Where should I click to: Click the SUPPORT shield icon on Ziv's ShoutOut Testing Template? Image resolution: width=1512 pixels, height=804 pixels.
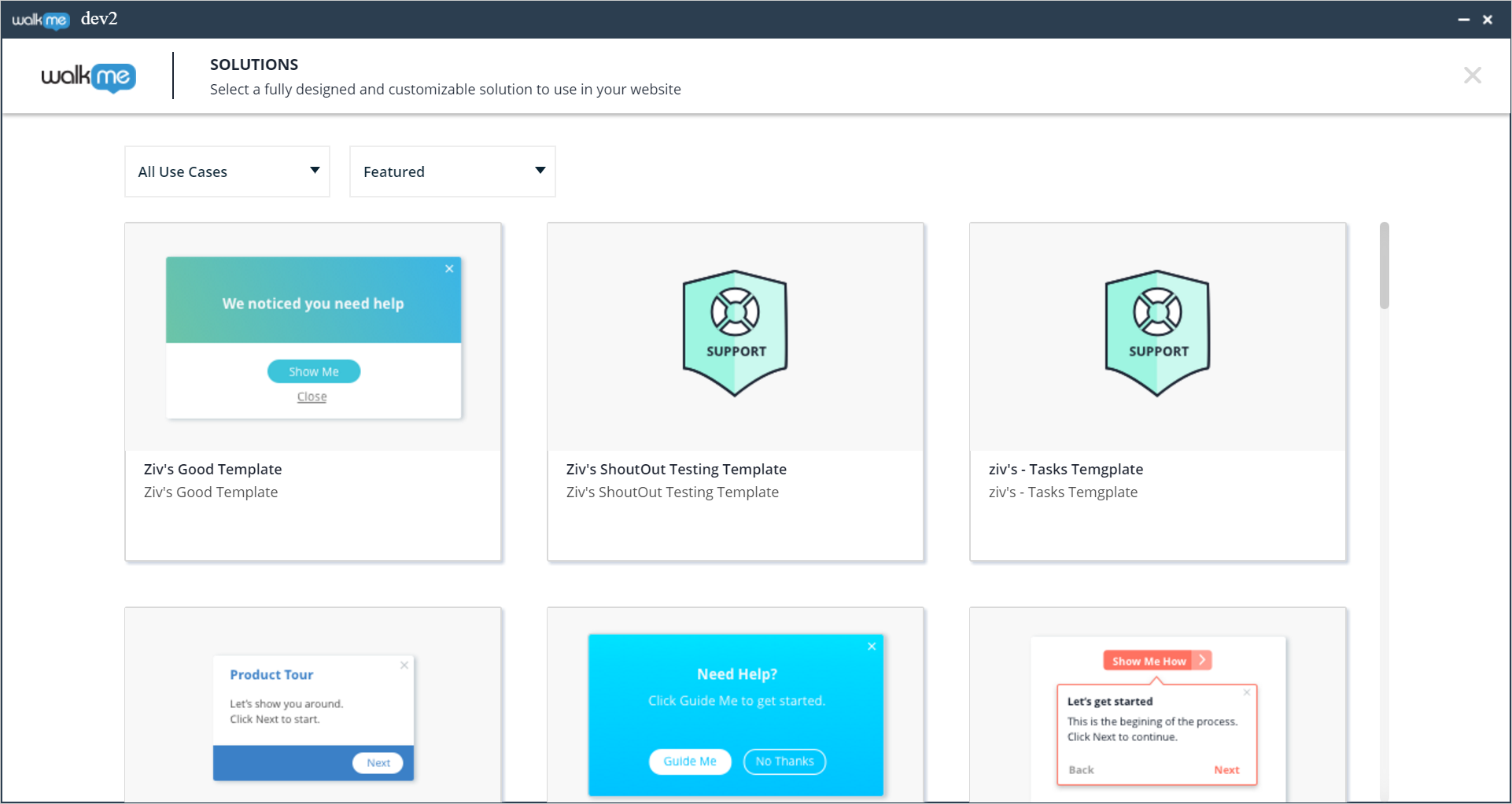coord(735,332)
